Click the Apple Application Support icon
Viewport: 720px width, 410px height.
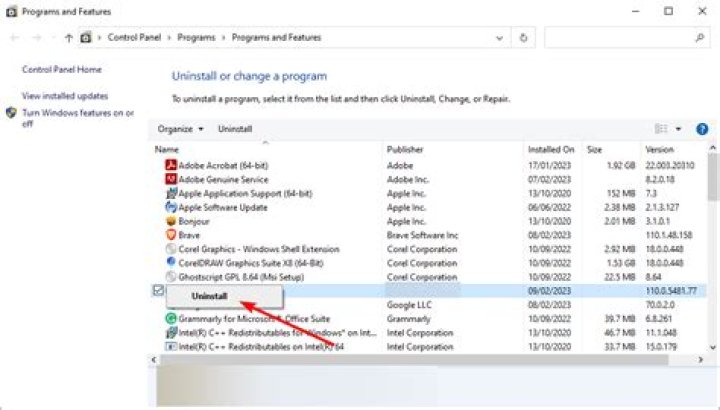[x=171, y=193]
